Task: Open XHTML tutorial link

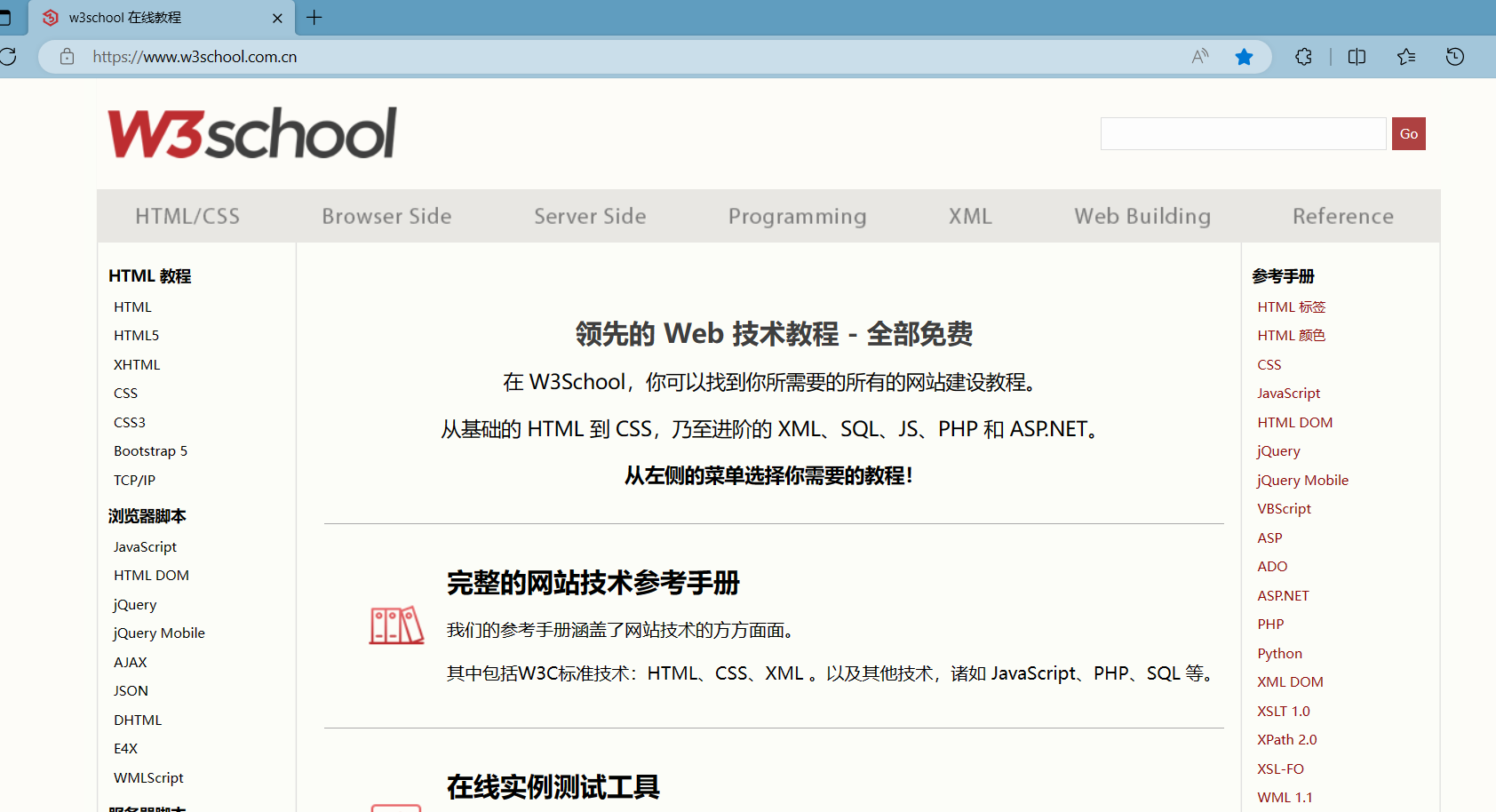Action: 137,364
